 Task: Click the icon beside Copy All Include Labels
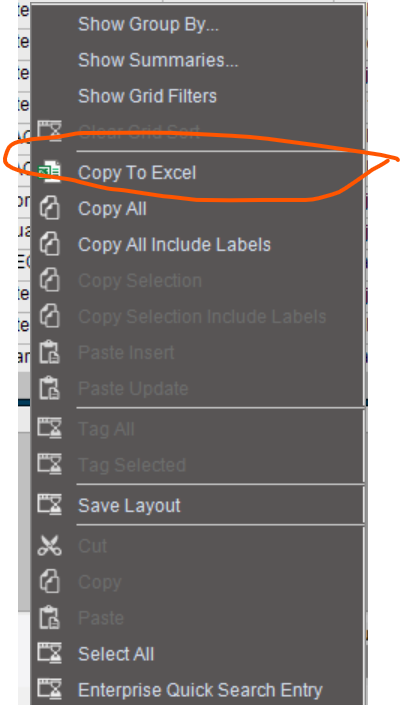[49, 245]
